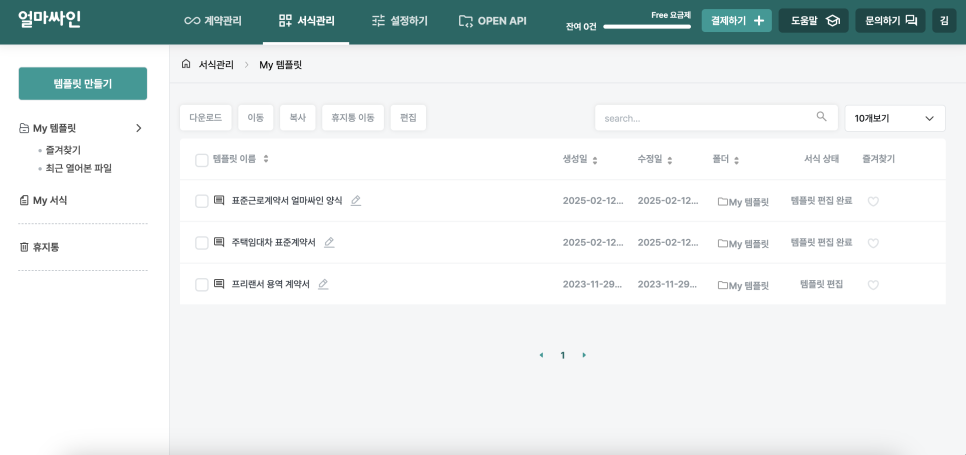The width and height of the screenshot is (966, 455).
Task: Click 템플릿 편집 완료 status of 주택임대차 row
Action: click(821, 243)
